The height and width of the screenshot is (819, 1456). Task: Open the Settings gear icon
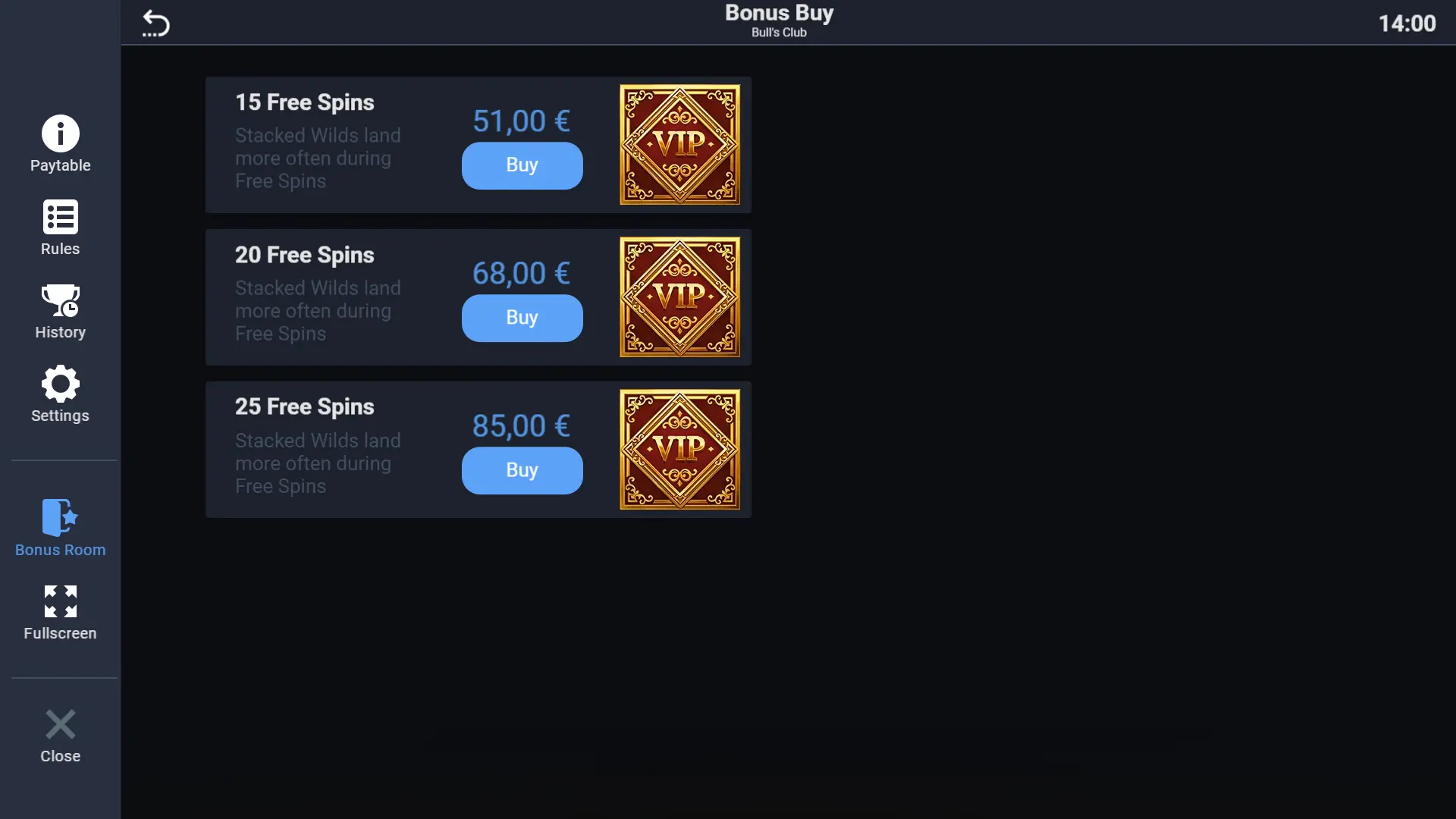coord(60,384)
